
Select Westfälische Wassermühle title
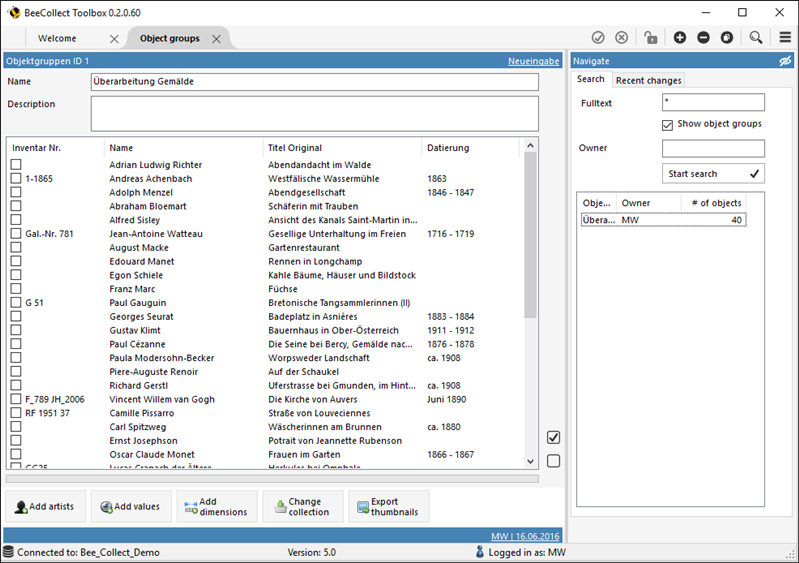[324, 179]
